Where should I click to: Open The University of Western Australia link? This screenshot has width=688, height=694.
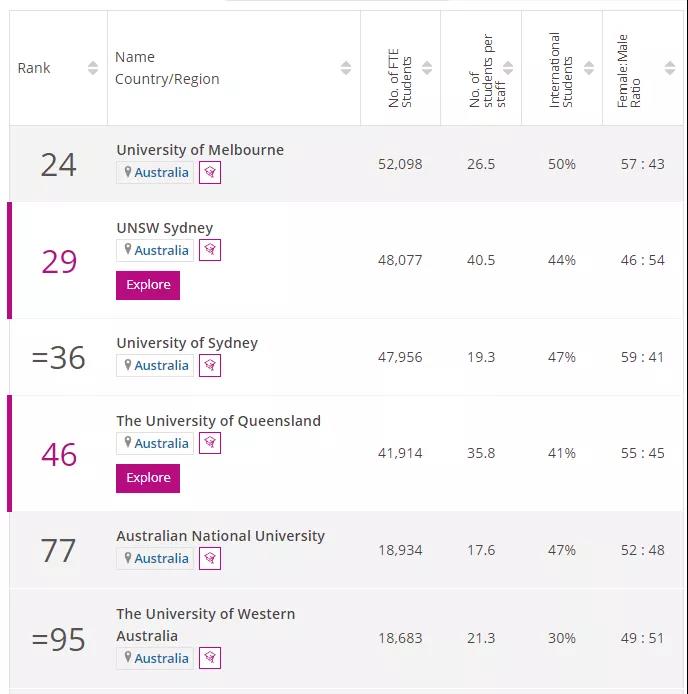[x=205, y=614]
